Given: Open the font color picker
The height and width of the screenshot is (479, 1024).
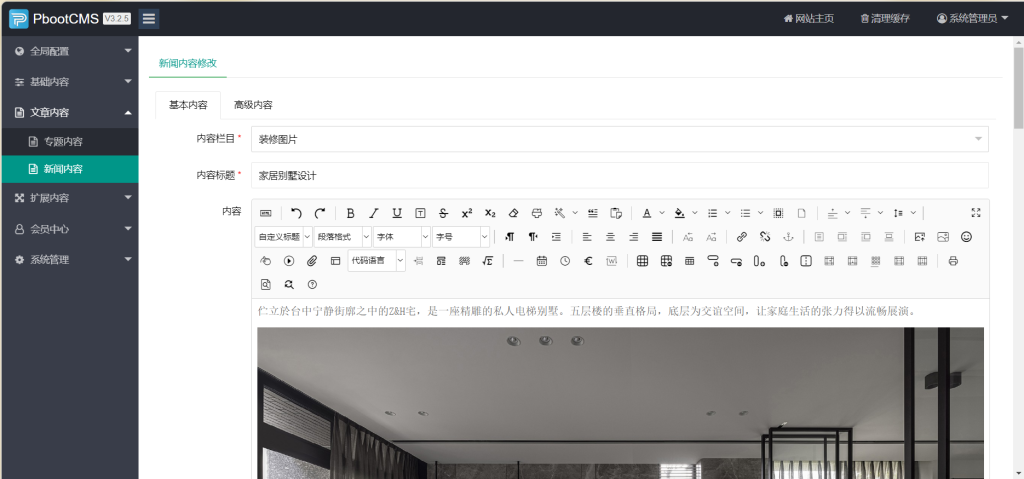Looking at the screenshot, I should coord(647,213).
